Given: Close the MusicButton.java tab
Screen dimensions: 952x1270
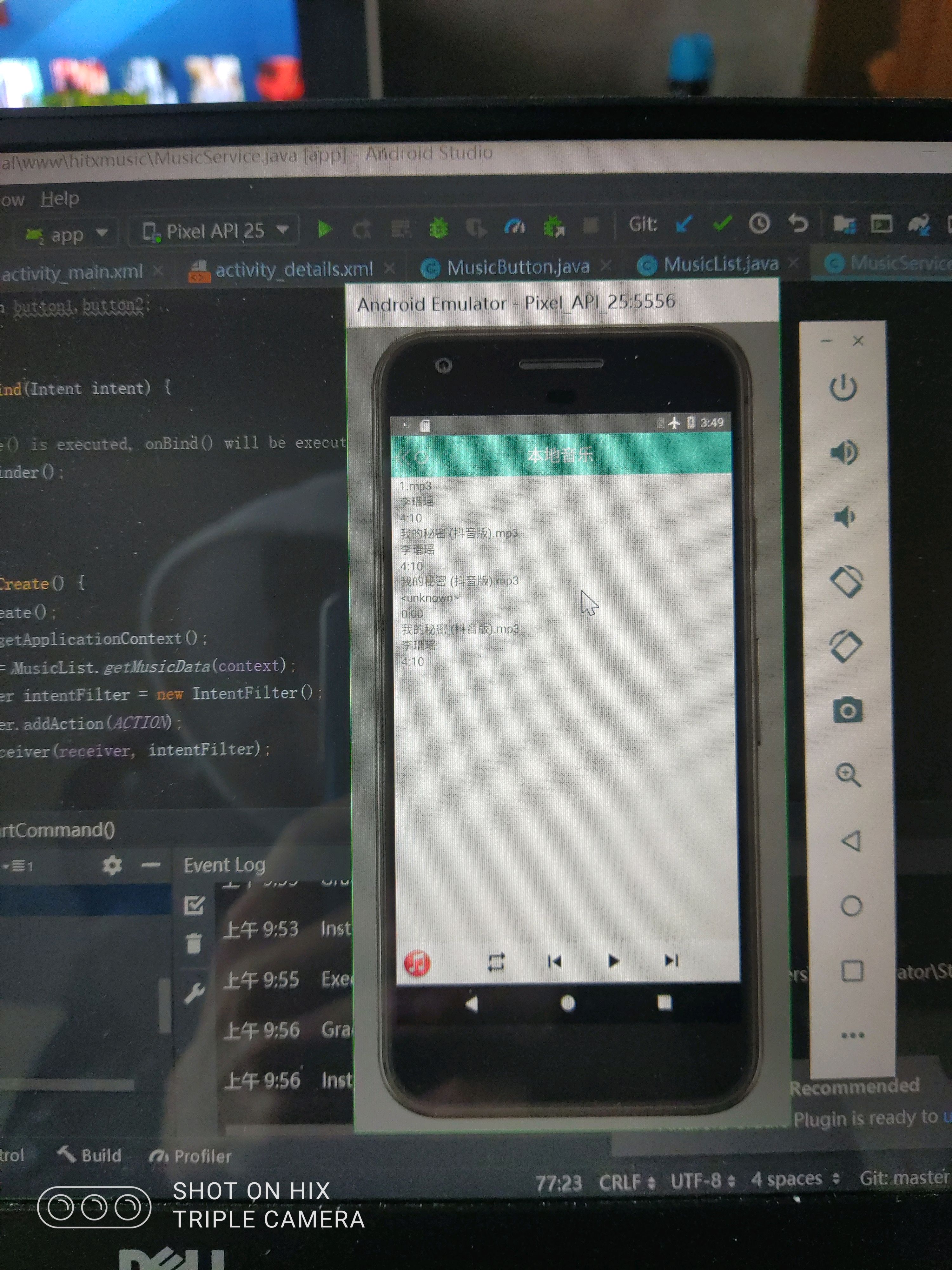Looking at the screenshot, I should pyautogui.click(x=605, y=265).
